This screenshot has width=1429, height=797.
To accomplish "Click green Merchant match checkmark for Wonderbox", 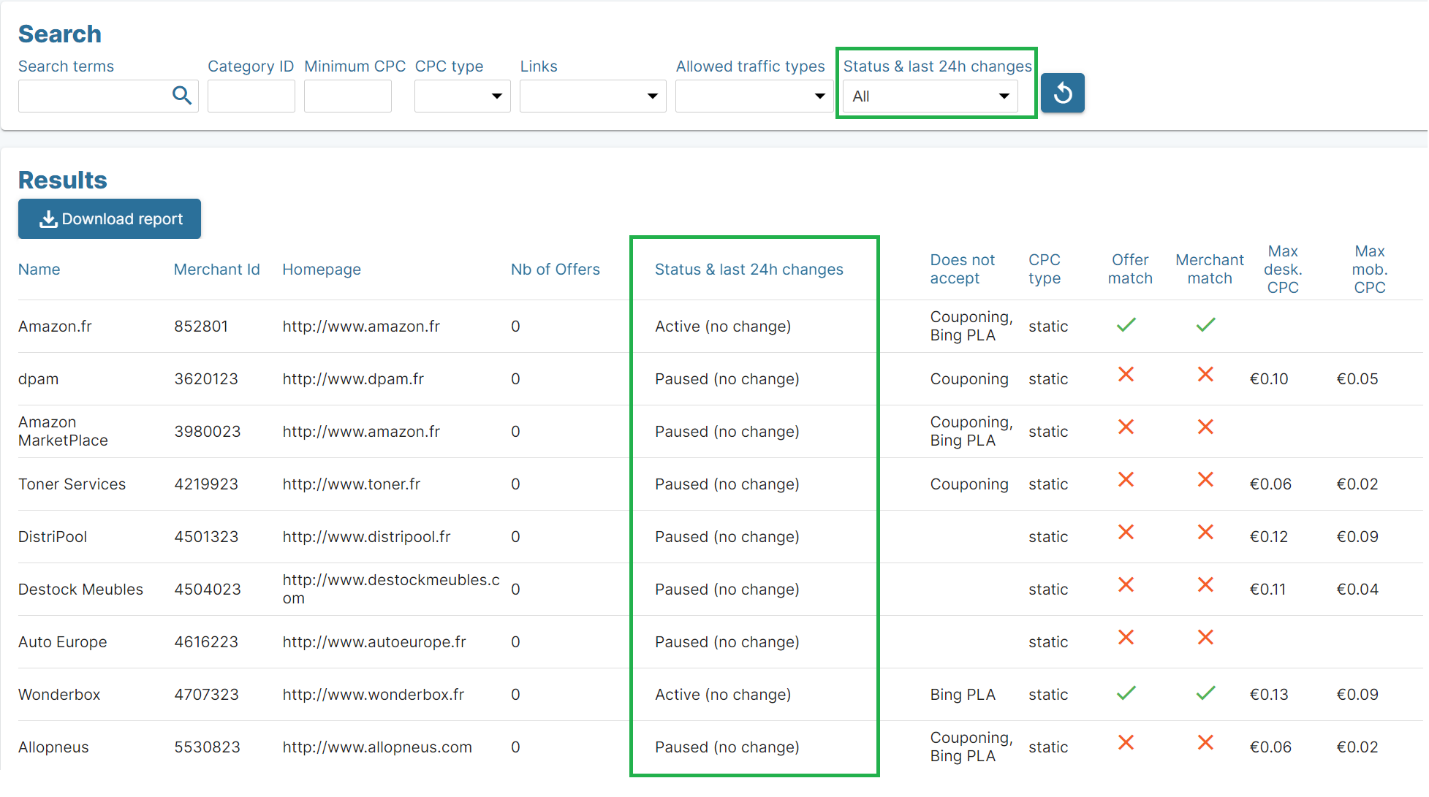I will [1205, 693].
